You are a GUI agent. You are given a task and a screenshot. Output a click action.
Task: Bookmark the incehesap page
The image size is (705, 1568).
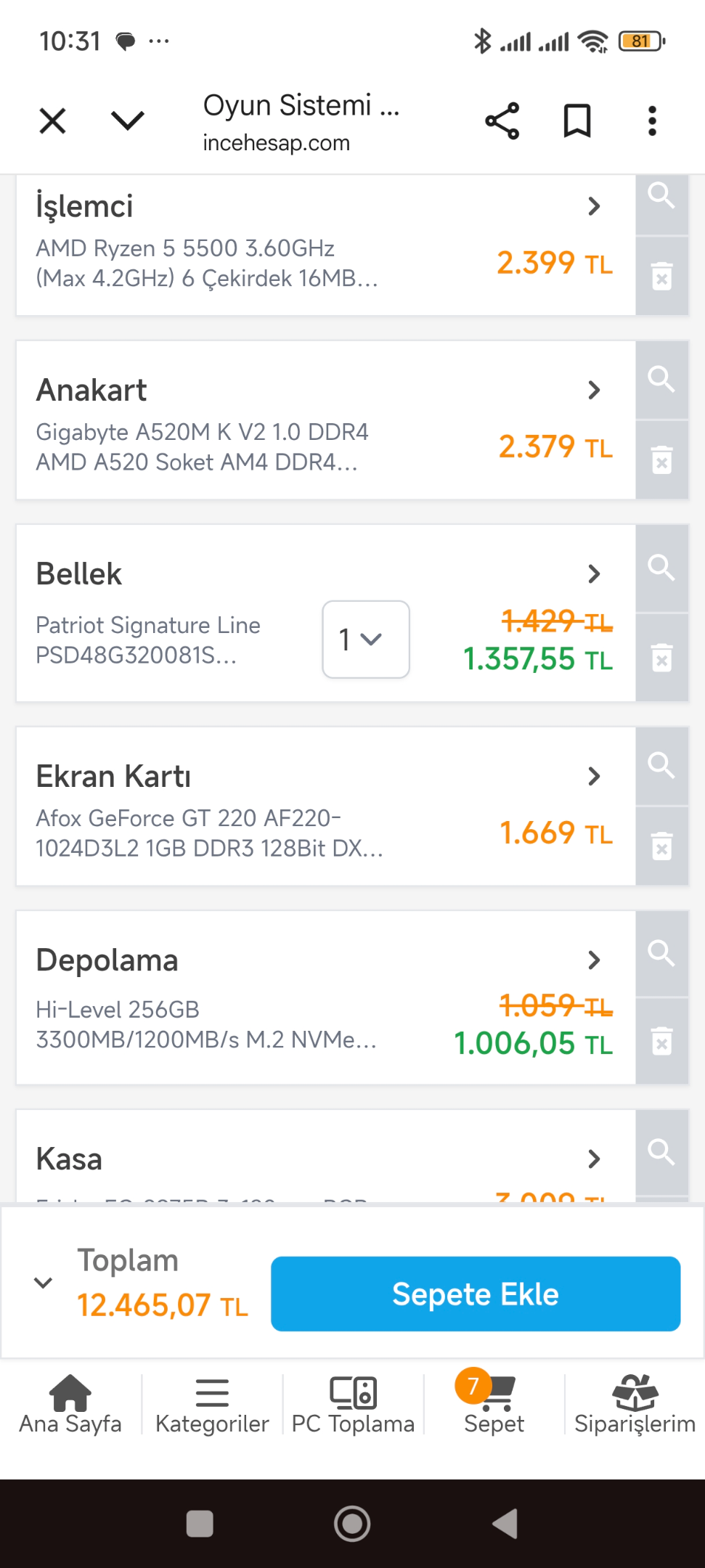coord(577,121)
